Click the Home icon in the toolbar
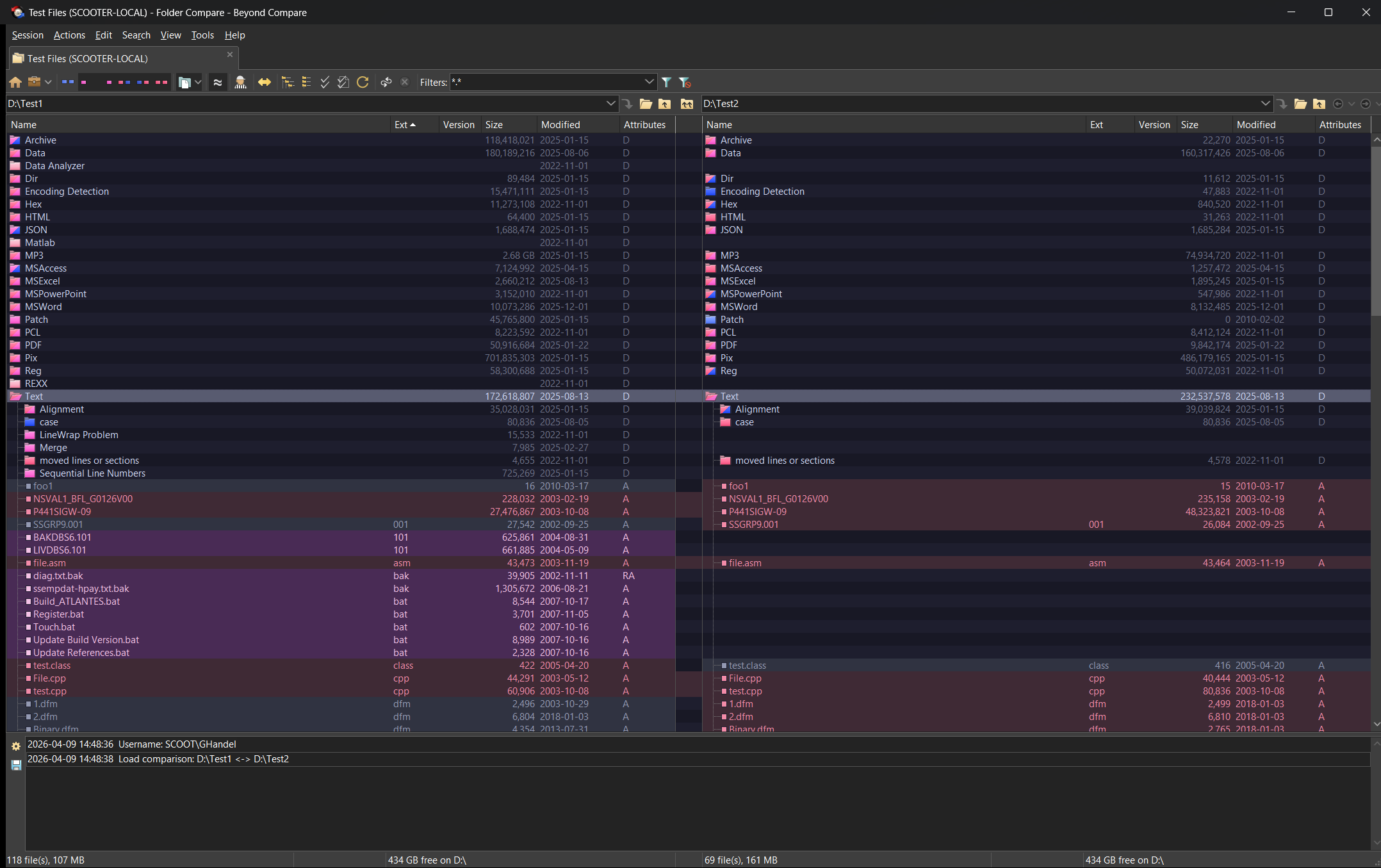 coord(15,82)
